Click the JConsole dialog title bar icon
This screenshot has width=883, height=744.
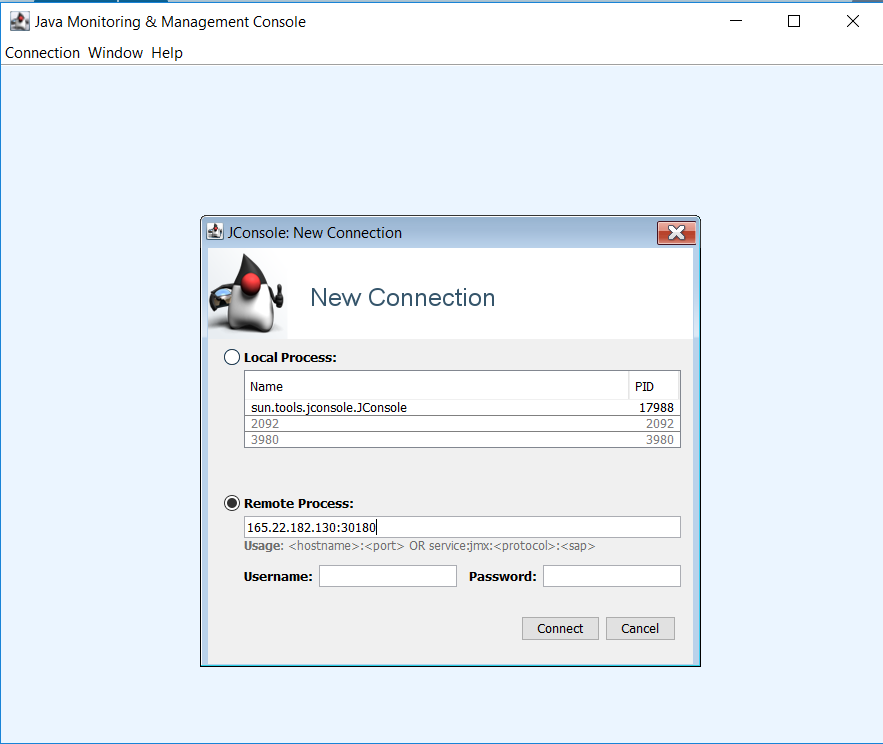[214, 232]
